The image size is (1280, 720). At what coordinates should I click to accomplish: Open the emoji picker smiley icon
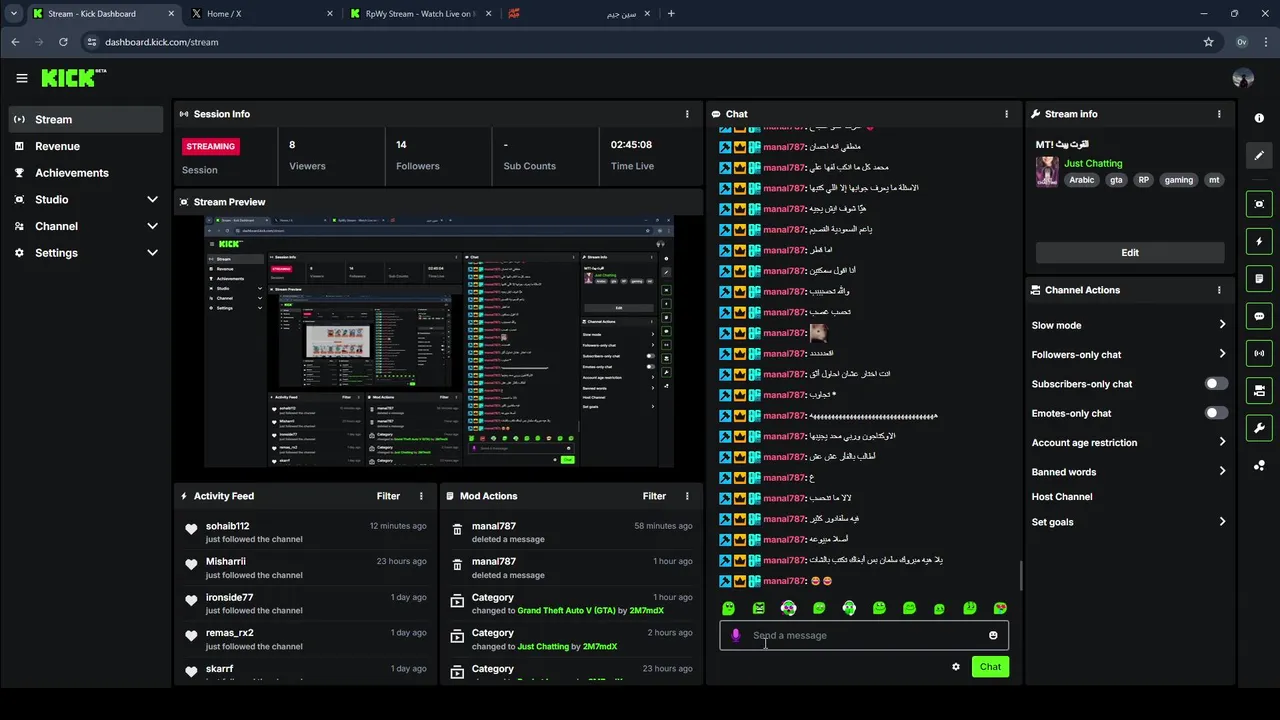[x=993, y=635]
